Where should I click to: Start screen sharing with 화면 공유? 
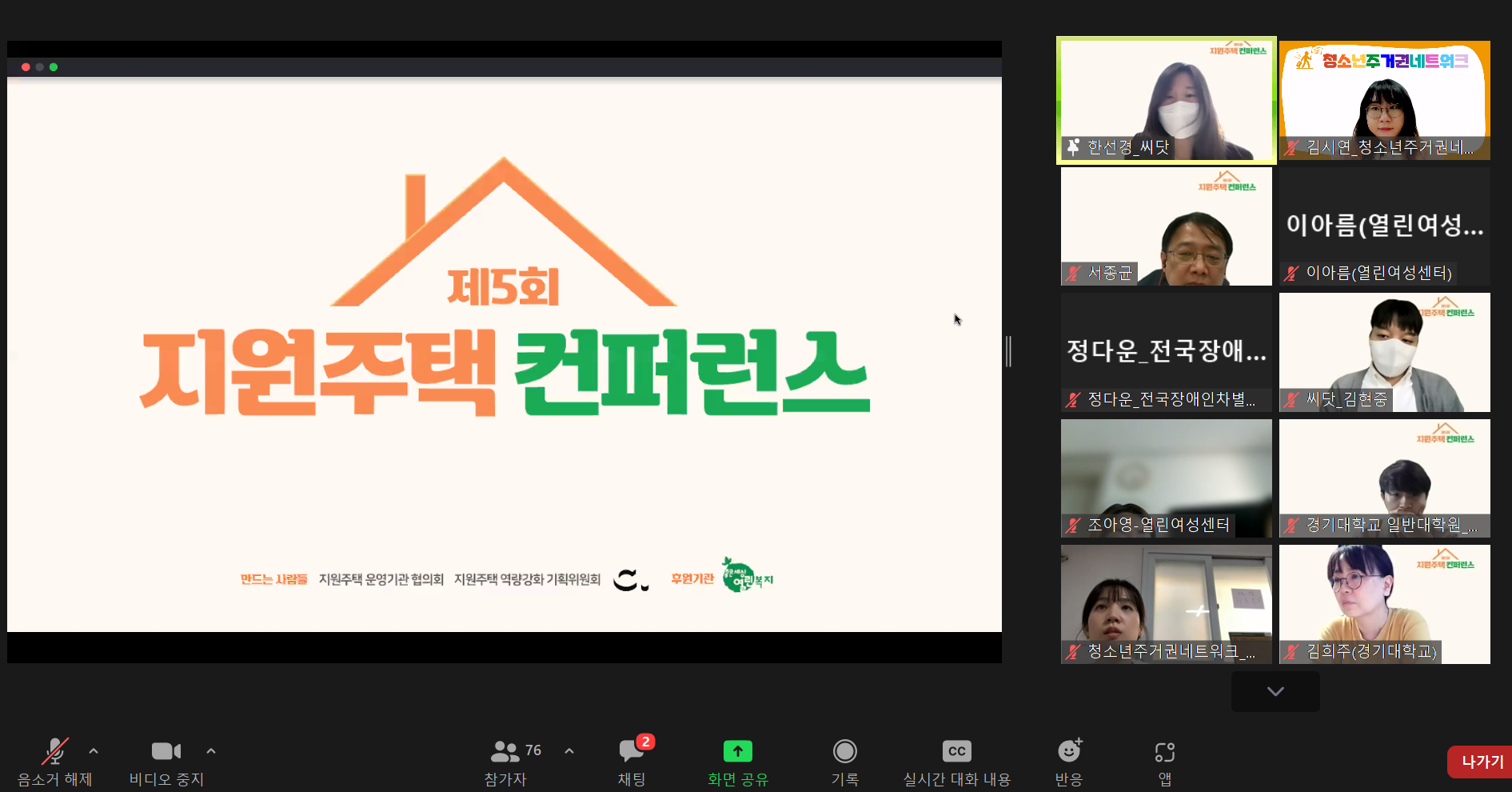pyautogui.click(x=738, y=762)
